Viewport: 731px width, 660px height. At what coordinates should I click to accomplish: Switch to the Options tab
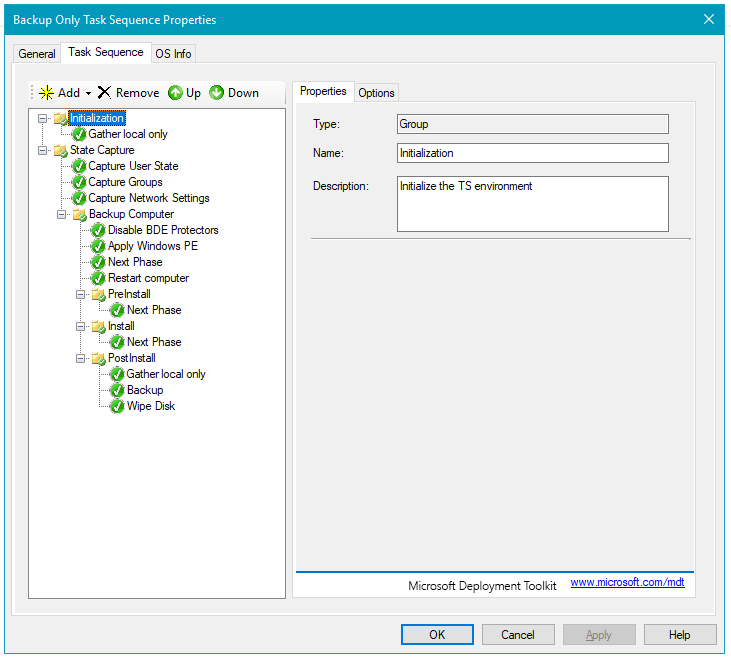[377, 93]
